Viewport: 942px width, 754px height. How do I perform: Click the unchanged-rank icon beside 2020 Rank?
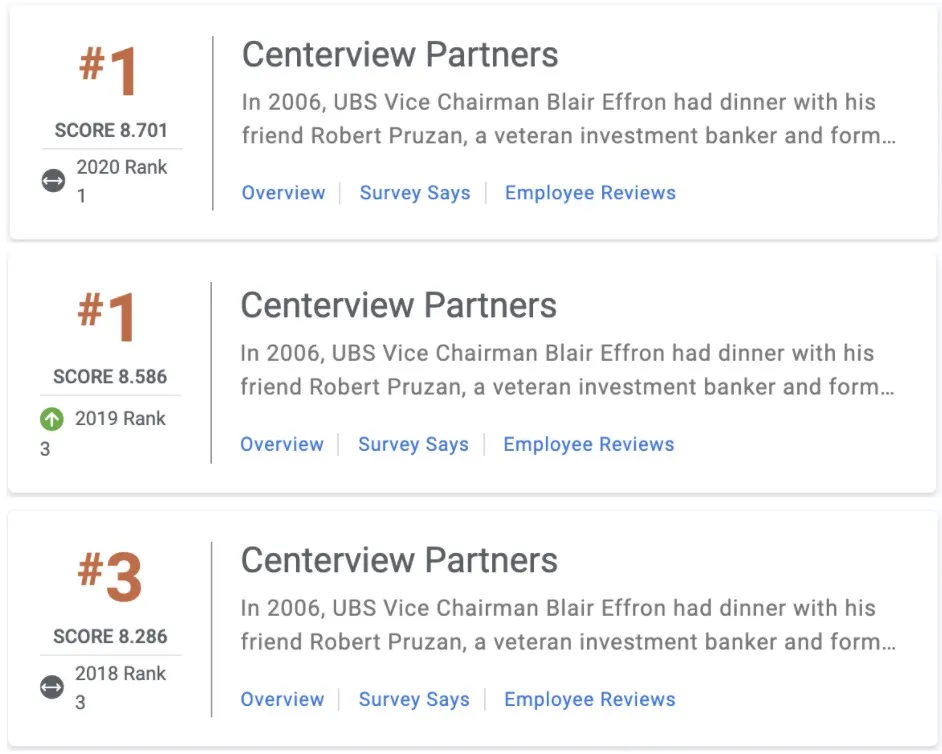[x=53, y=181]
